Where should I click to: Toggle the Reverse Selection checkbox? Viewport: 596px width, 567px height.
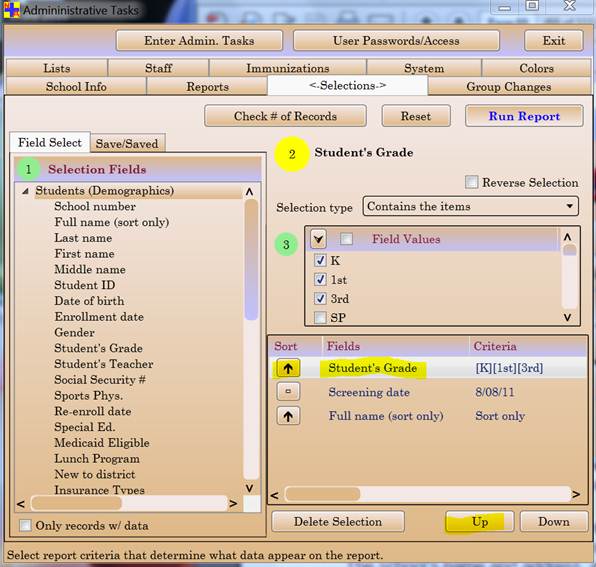click(x=471, y=182)
